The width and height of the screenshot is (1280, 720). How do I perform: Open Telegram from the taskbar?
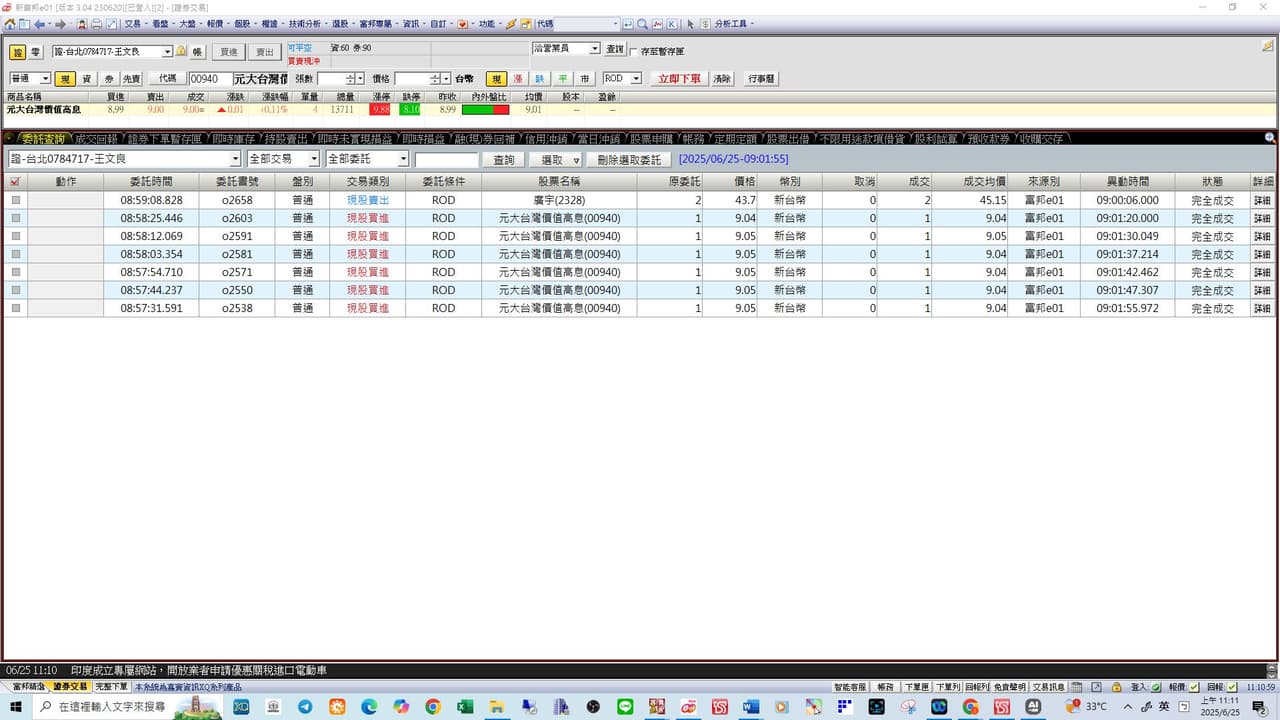click(304, 707)
